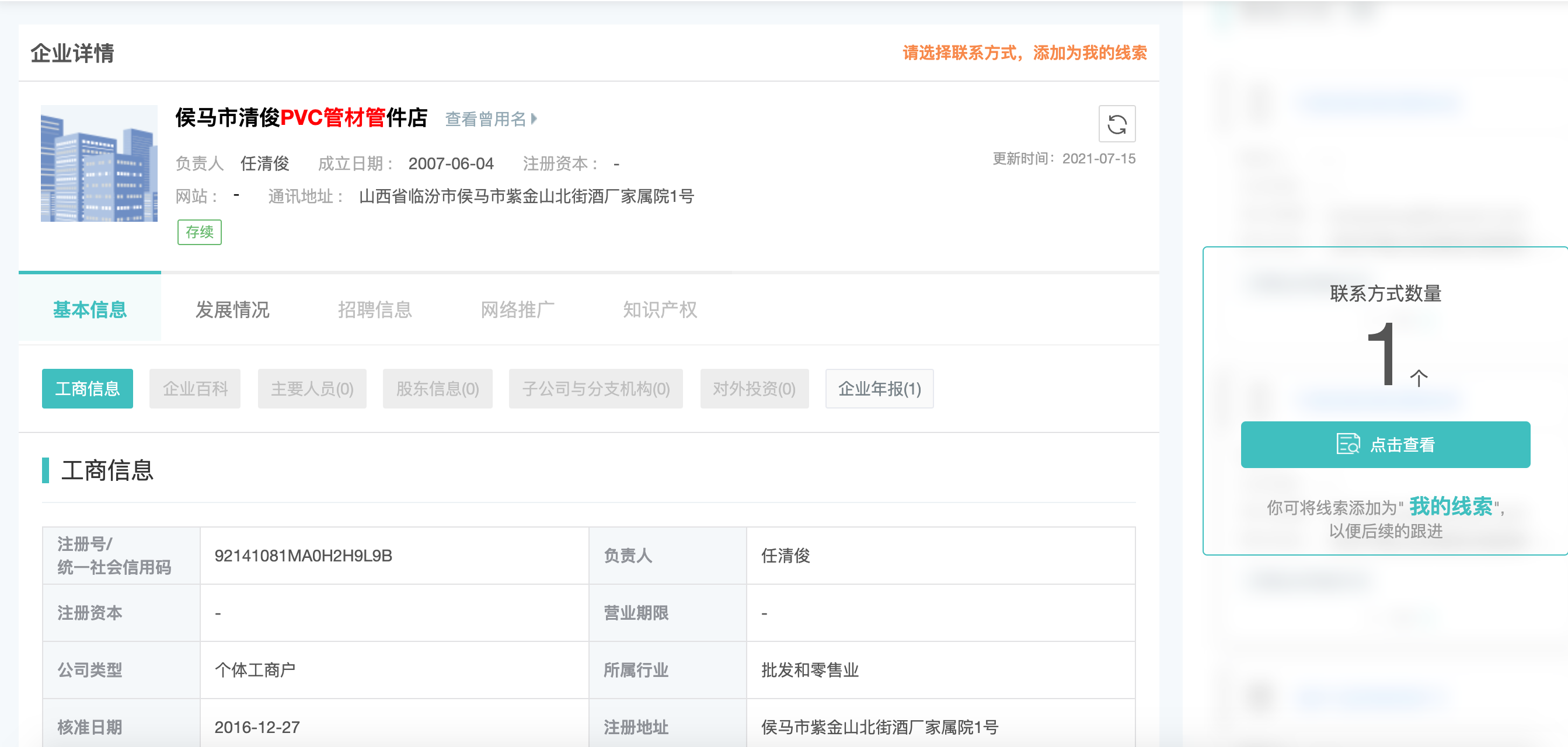Click orange prompt 请选择联系方式，添加为我的线索

coord(1025,53)
